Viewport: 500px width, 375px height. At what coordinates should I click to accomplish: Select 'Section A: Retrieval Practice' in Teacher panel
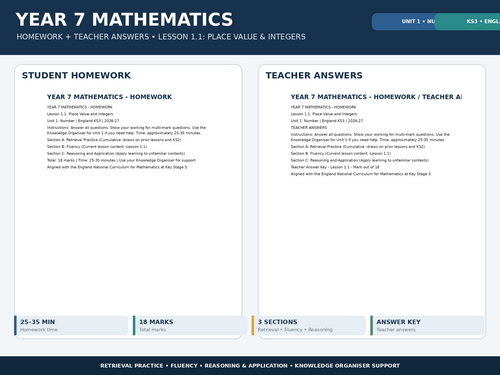358,147
